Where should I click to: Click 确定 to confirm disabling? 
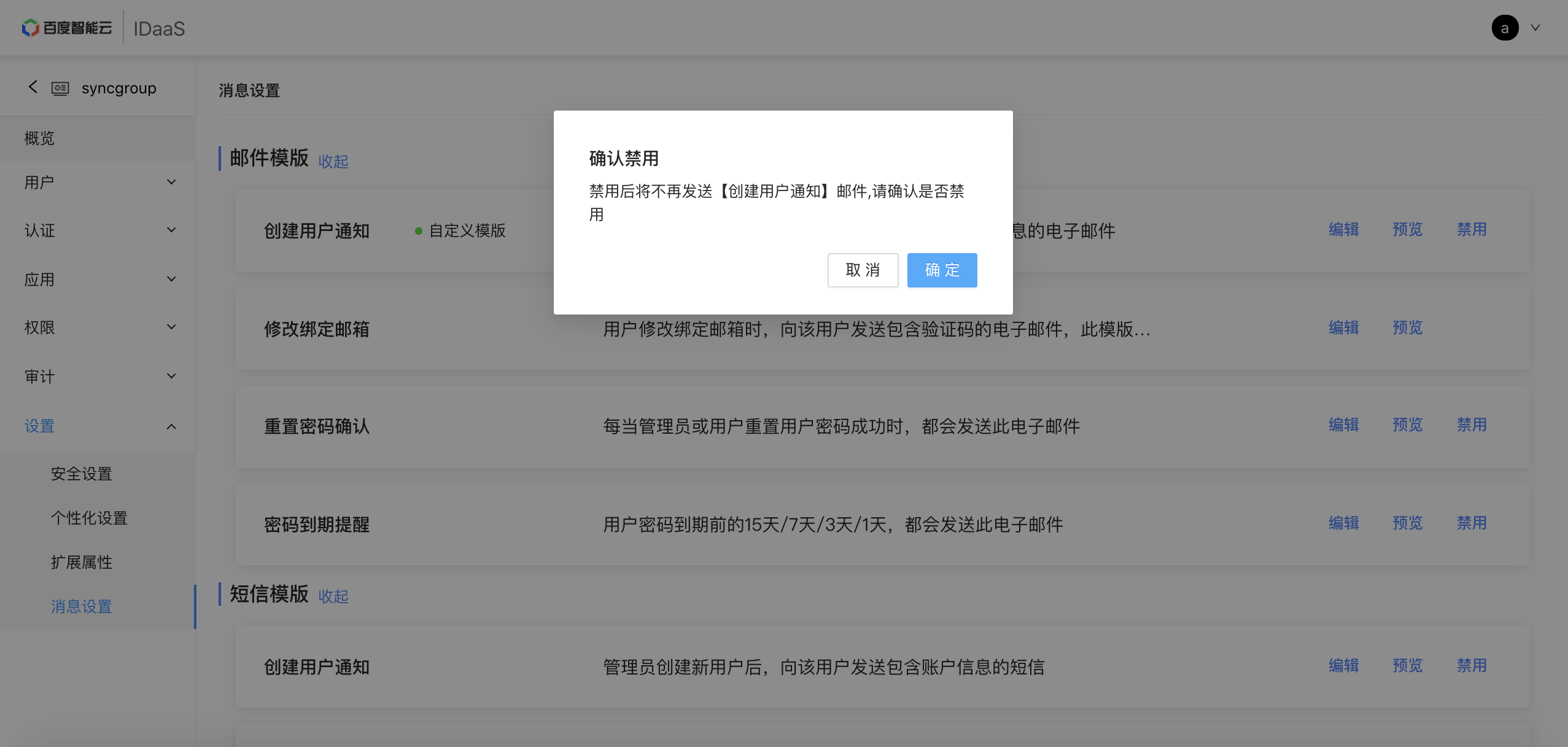942,270
